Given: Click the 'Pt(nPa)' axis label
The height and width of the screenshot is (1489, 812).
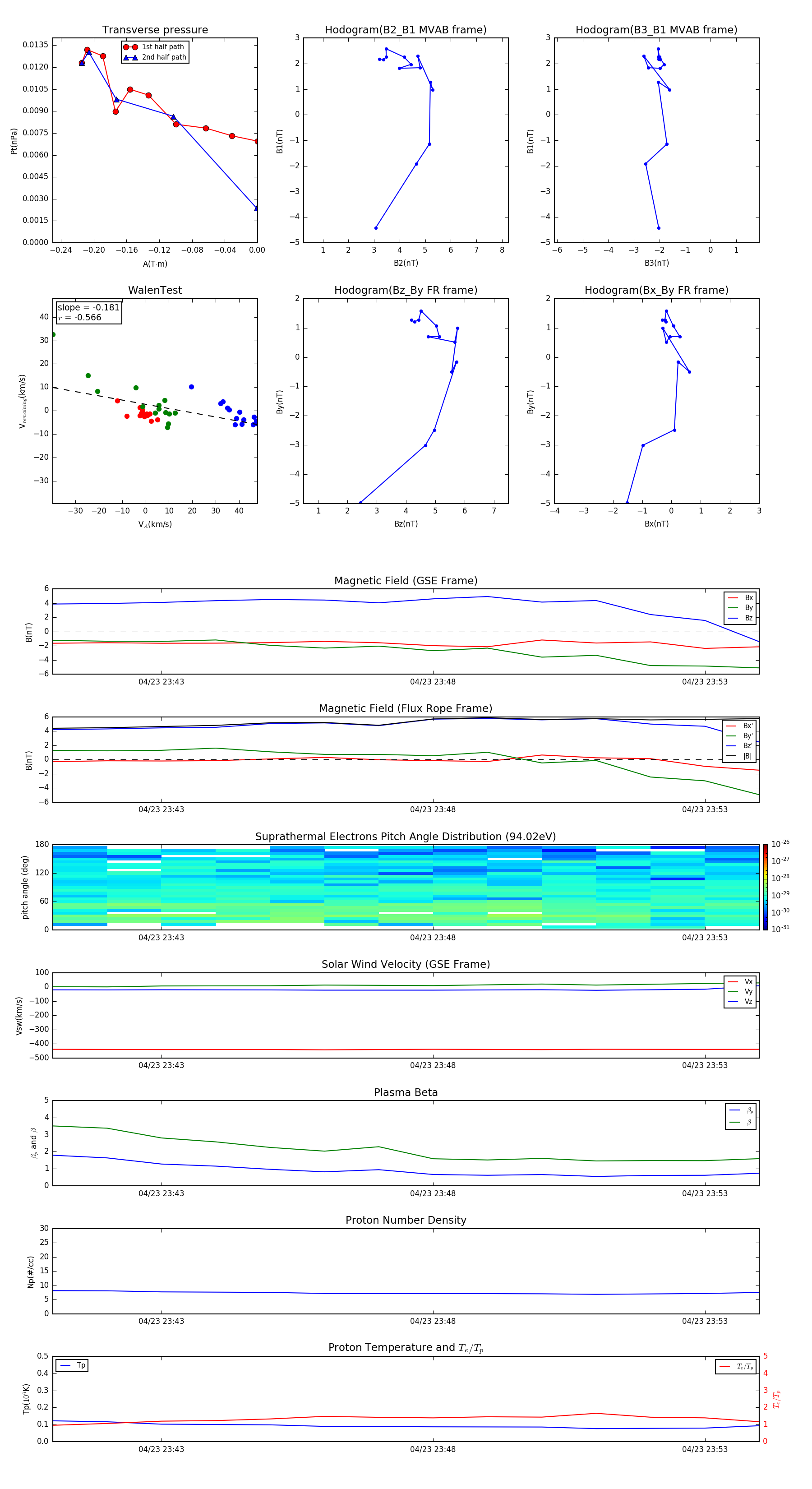Looking at the screenshot, I should tap(14, 141).
